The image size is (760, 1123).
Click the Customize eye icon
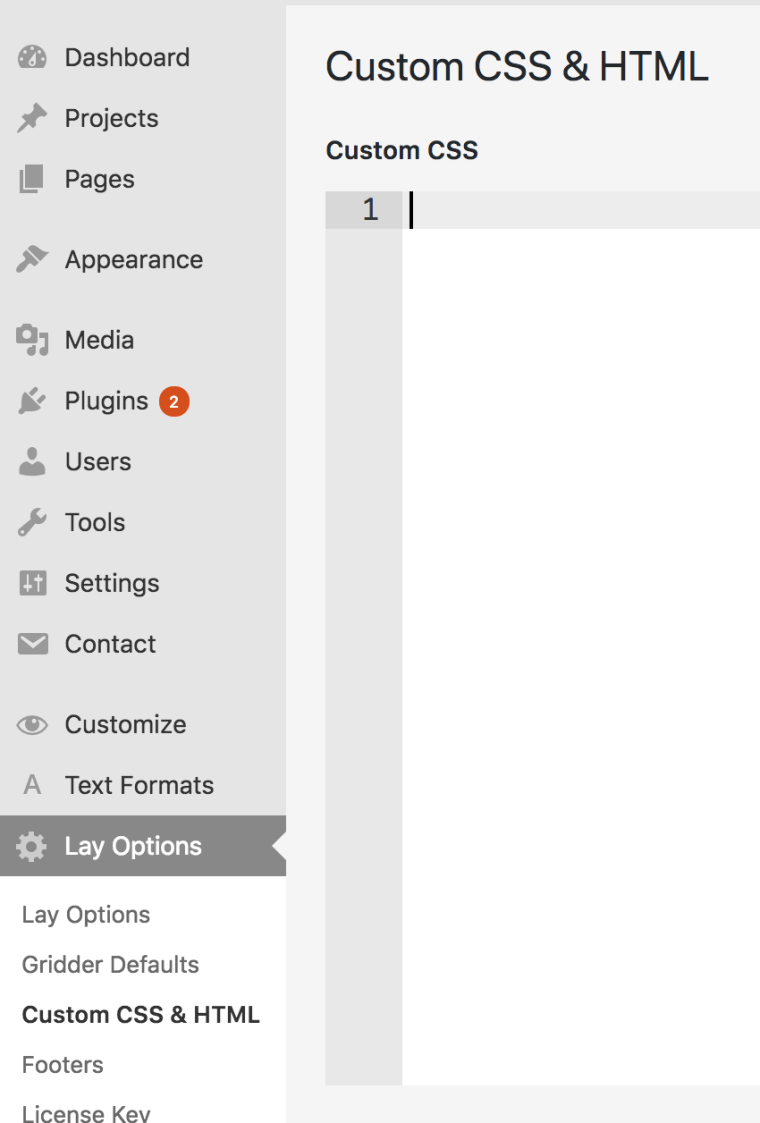click(x=32, y=725)
